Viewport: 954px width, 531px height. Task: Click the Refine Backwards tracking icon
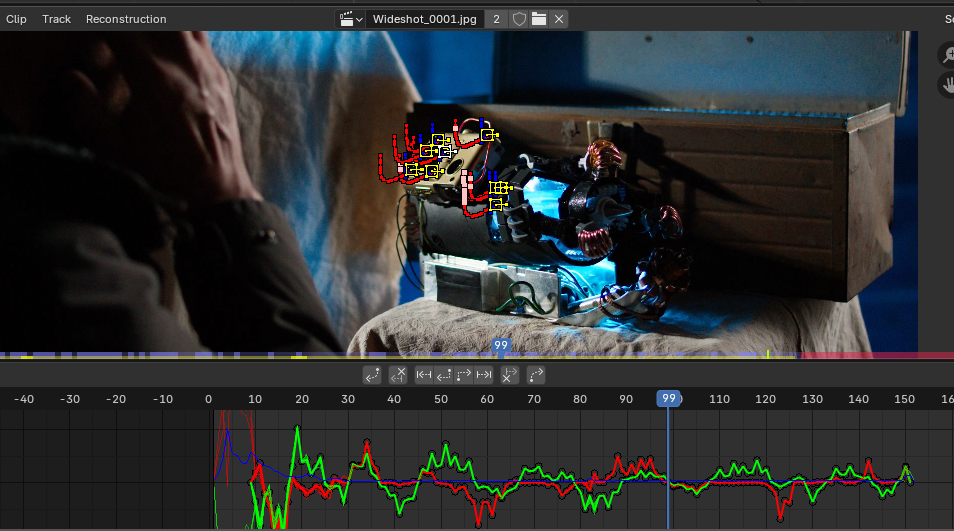[x=372, y=375]
